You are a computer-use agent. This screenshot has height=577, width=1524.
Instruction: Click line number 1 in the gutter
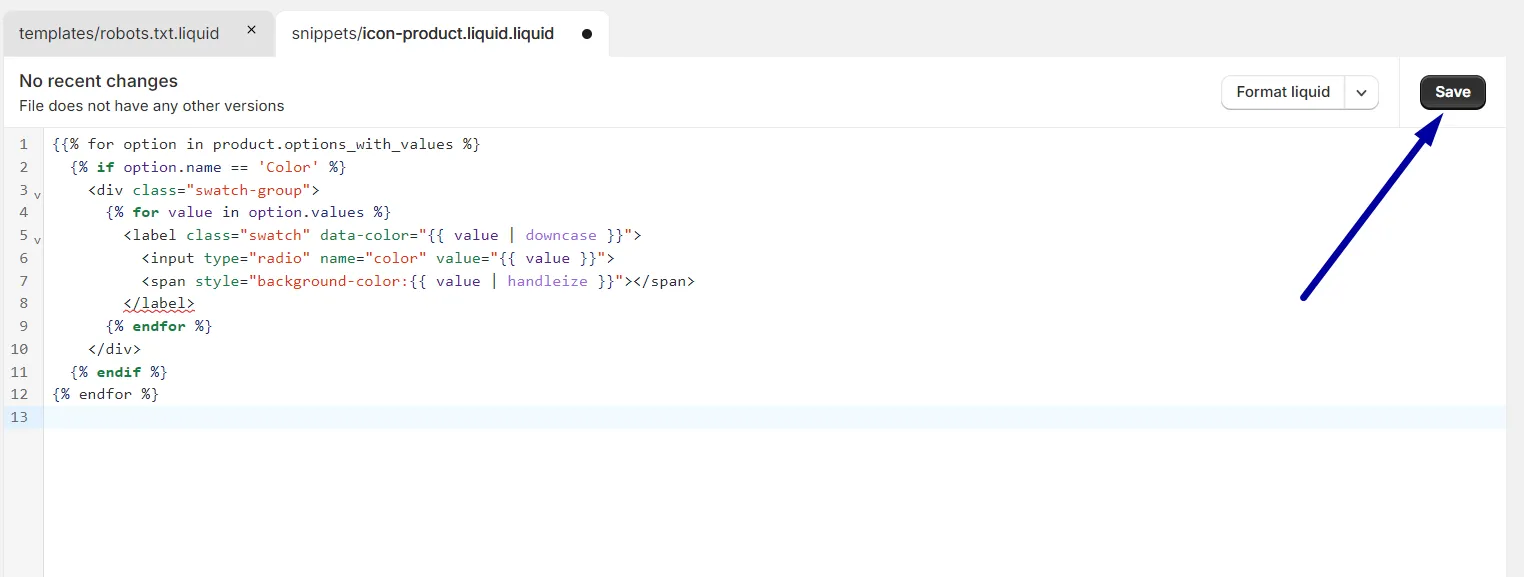tap(23, 144)
